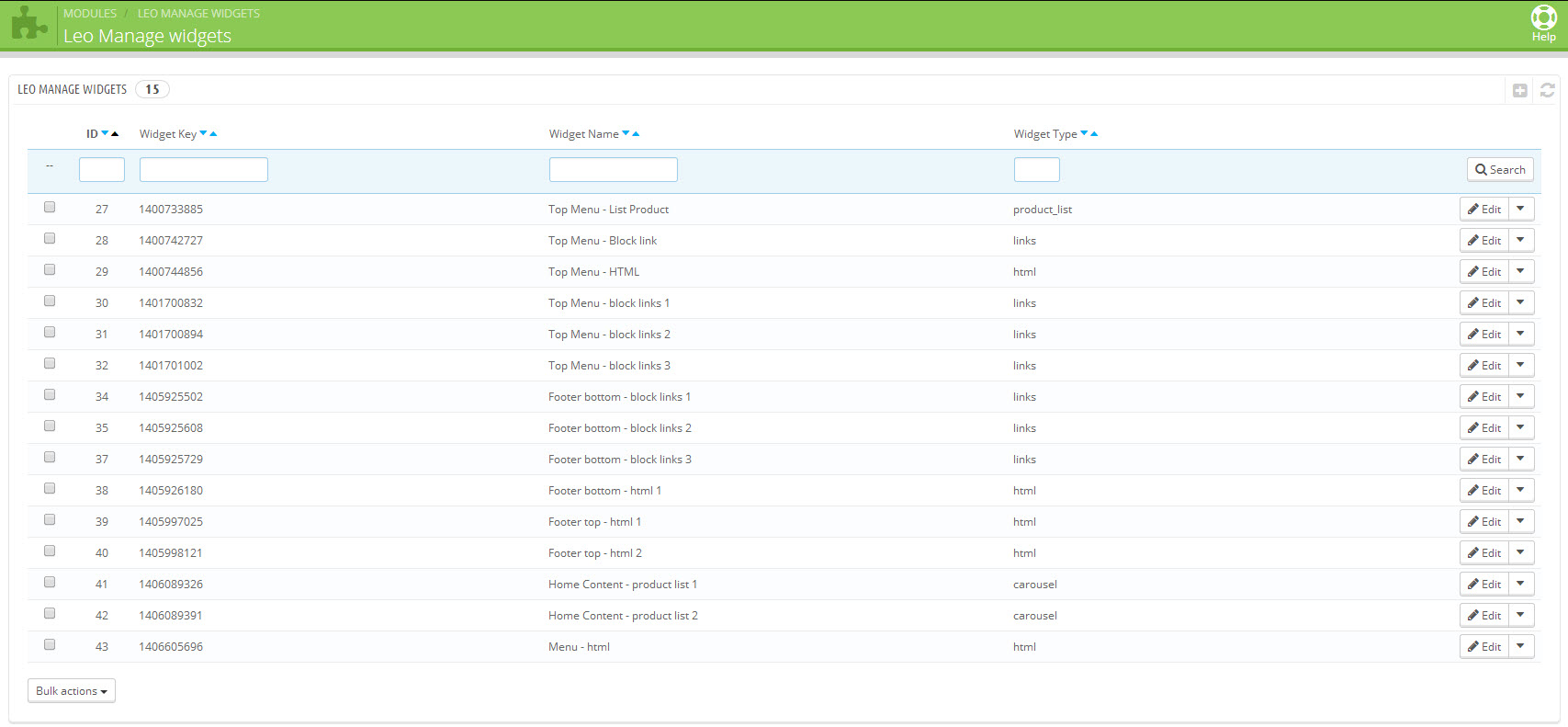1568x727 pixels.
Task: Check the Footer top - html 2 row
Action: [50, 551]
